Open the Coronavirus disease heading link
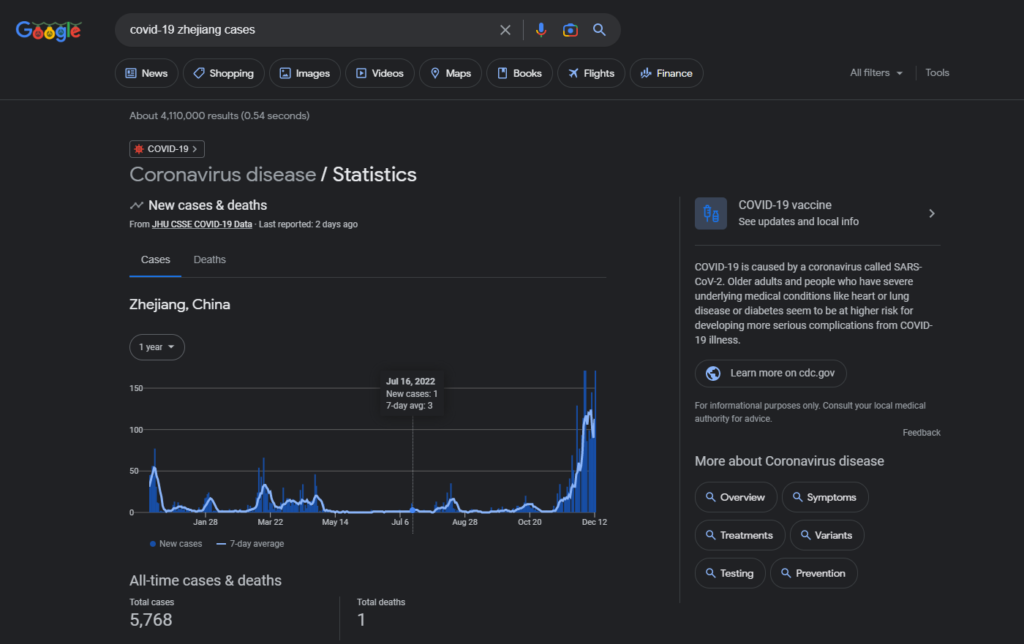1024x644 pixels. click(223, 174)
